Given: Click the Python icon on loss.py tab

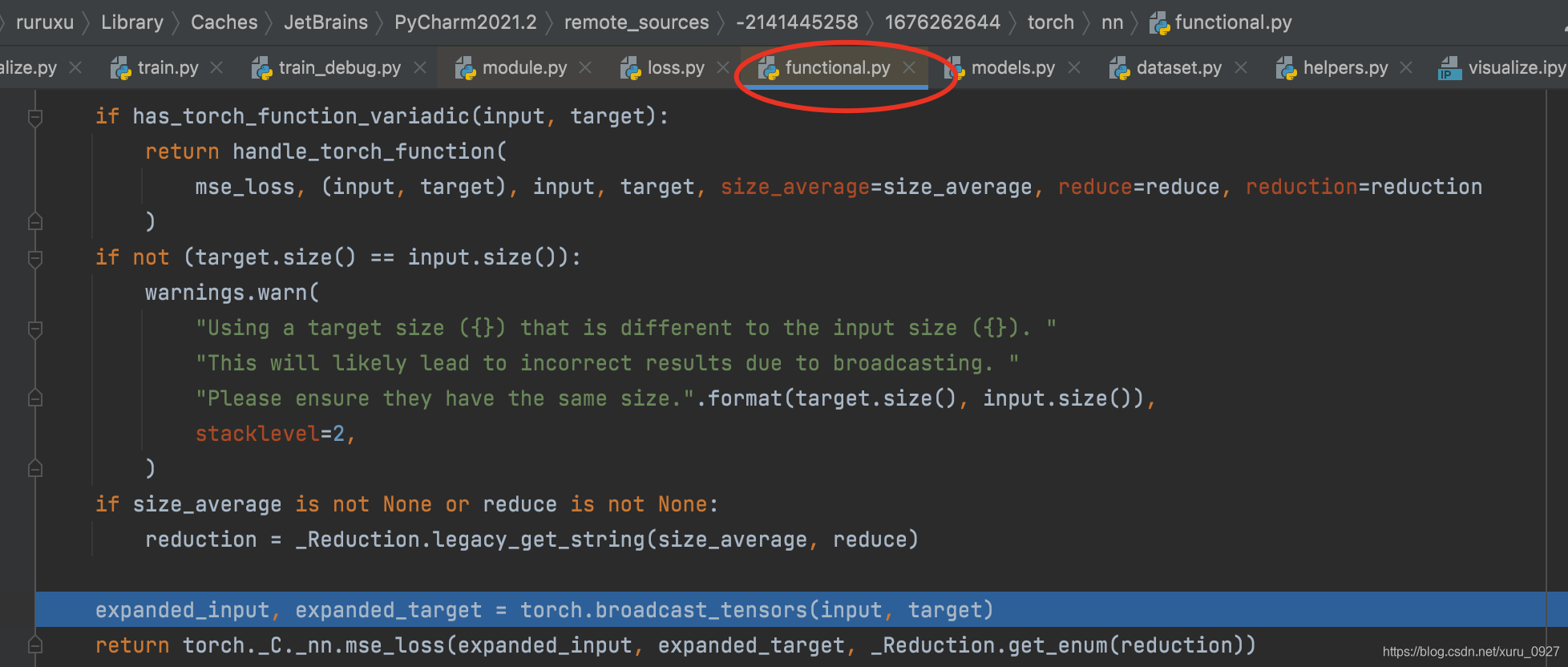Looking at the screenshot, I should coord(630,68).
